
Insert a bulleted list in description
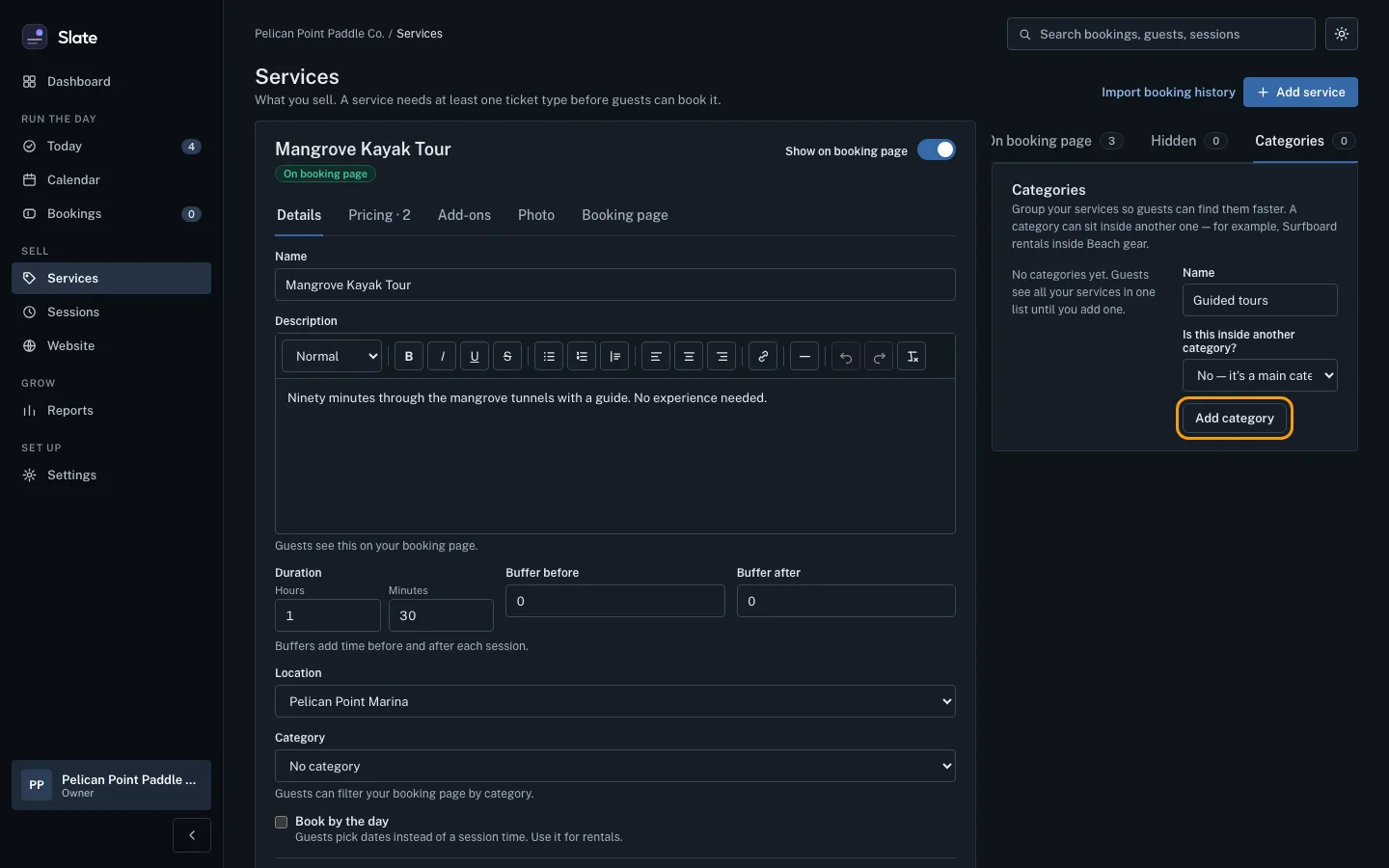click(x=549, y=357)
